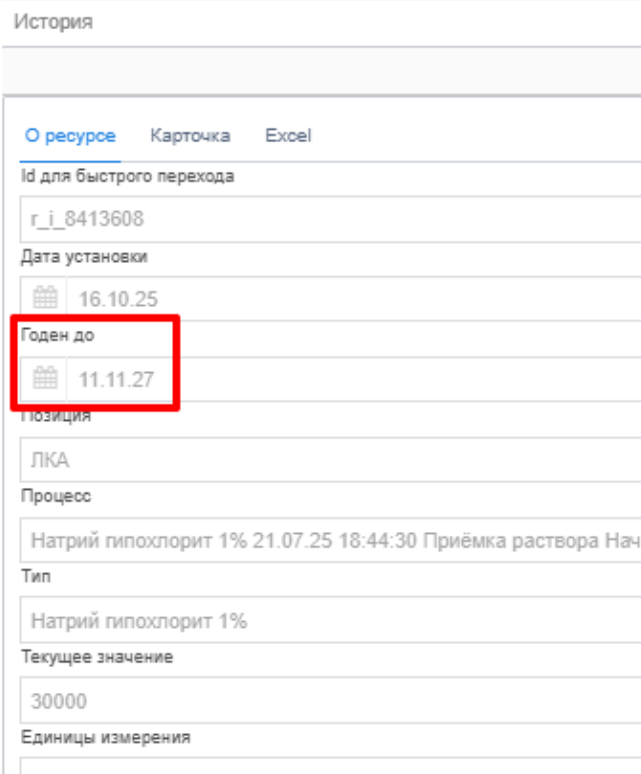Open calendar icon for Годен до
641x774 pixels.
[x=45, y=378]
